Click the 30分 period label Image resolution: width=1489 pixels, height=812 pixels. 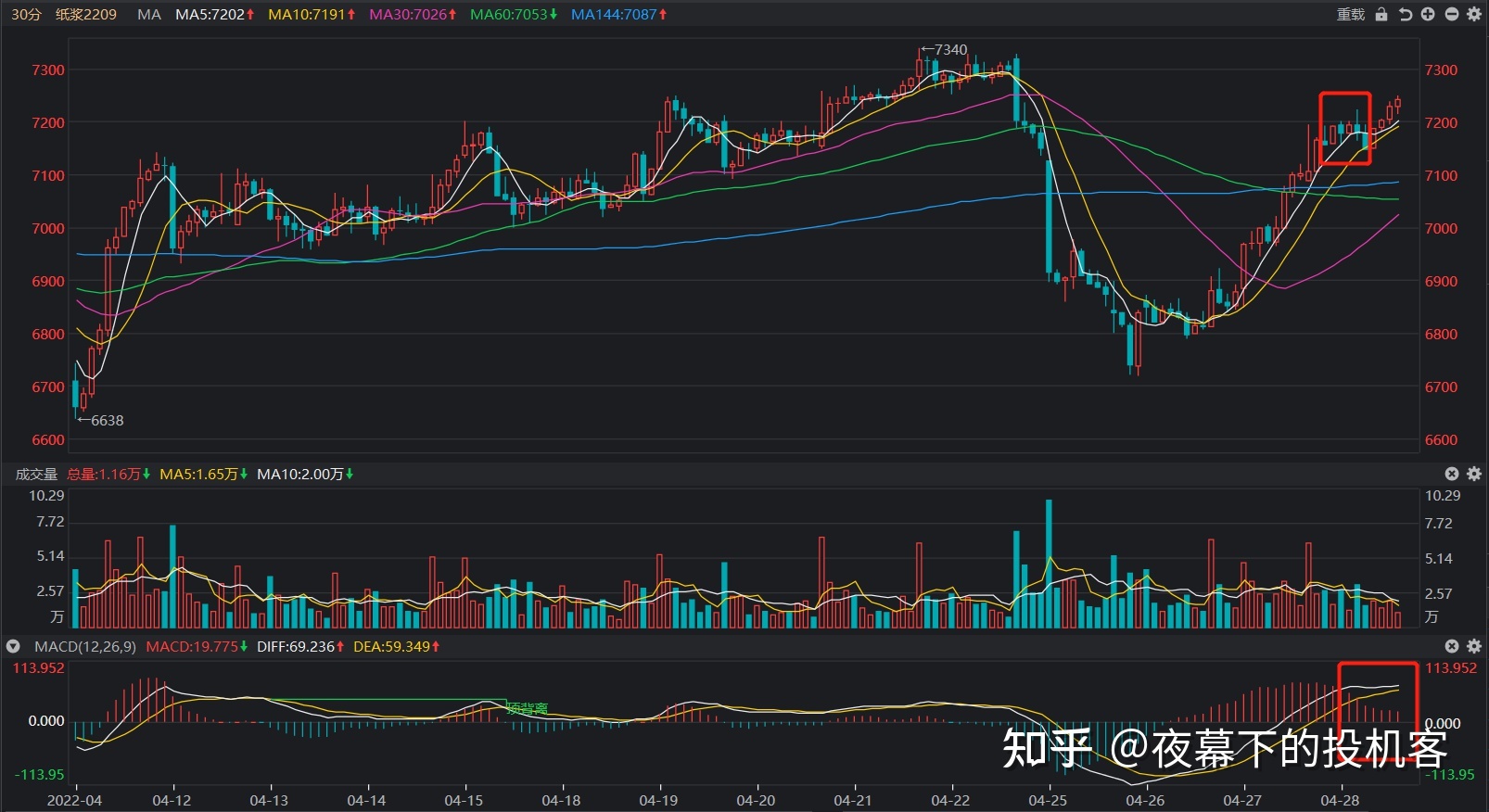coord(26,14)
